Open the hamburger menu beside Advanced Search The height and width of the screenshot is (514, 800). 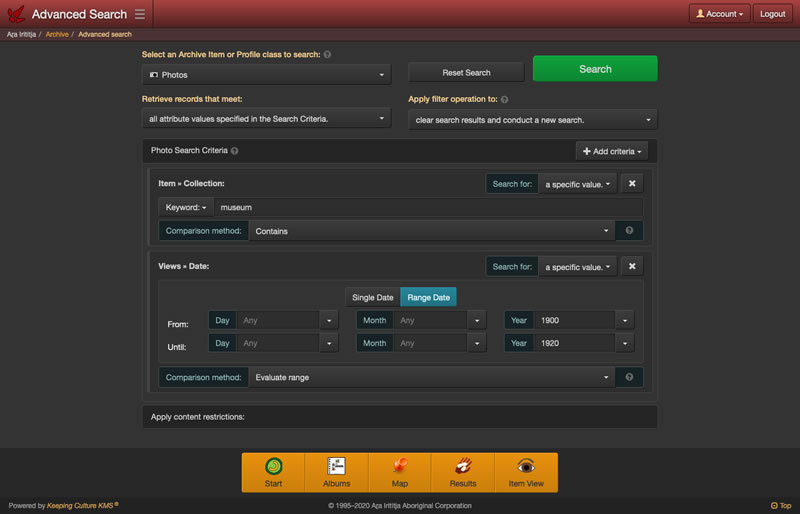pyautogui.click(x=139, y=14)
